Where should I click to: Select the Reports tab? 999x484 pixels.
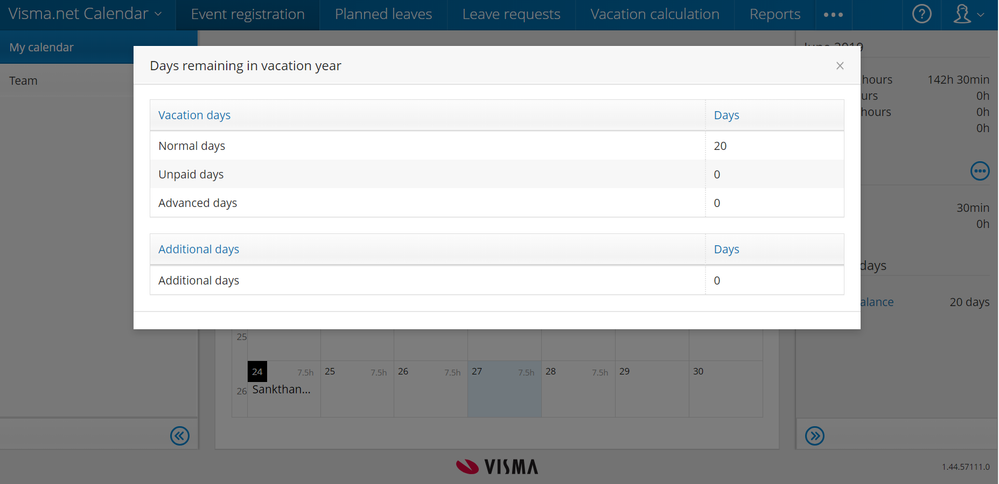tap(775, 14)
